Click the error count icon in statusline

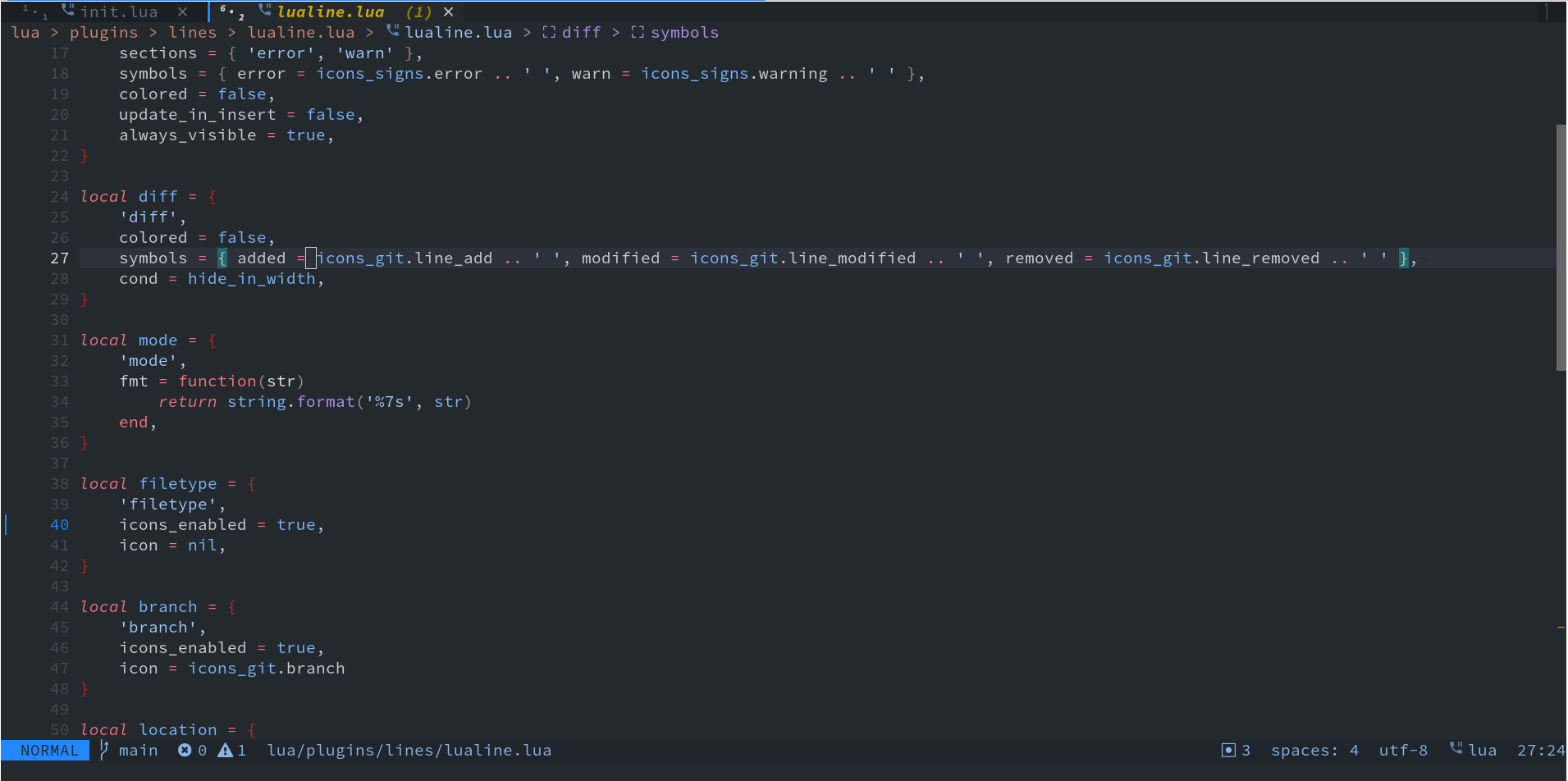pos(185,750)
